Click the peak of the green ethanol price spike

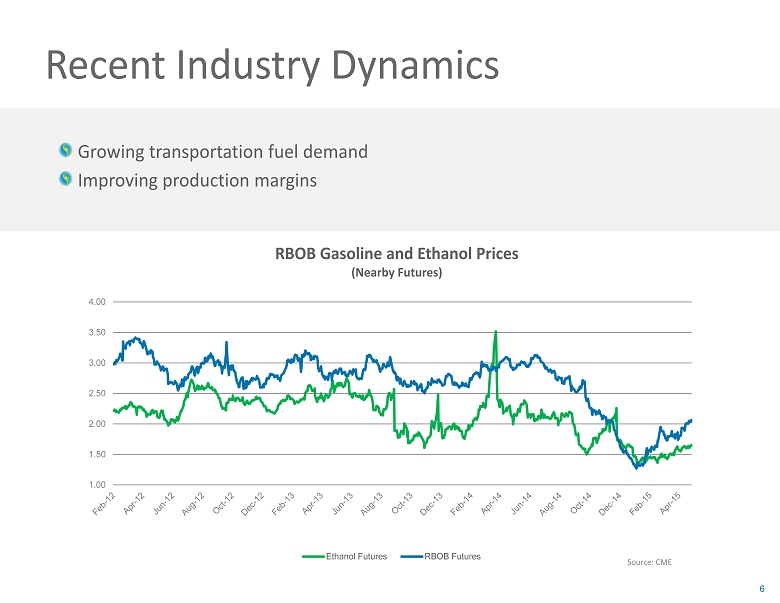(496, 332)
